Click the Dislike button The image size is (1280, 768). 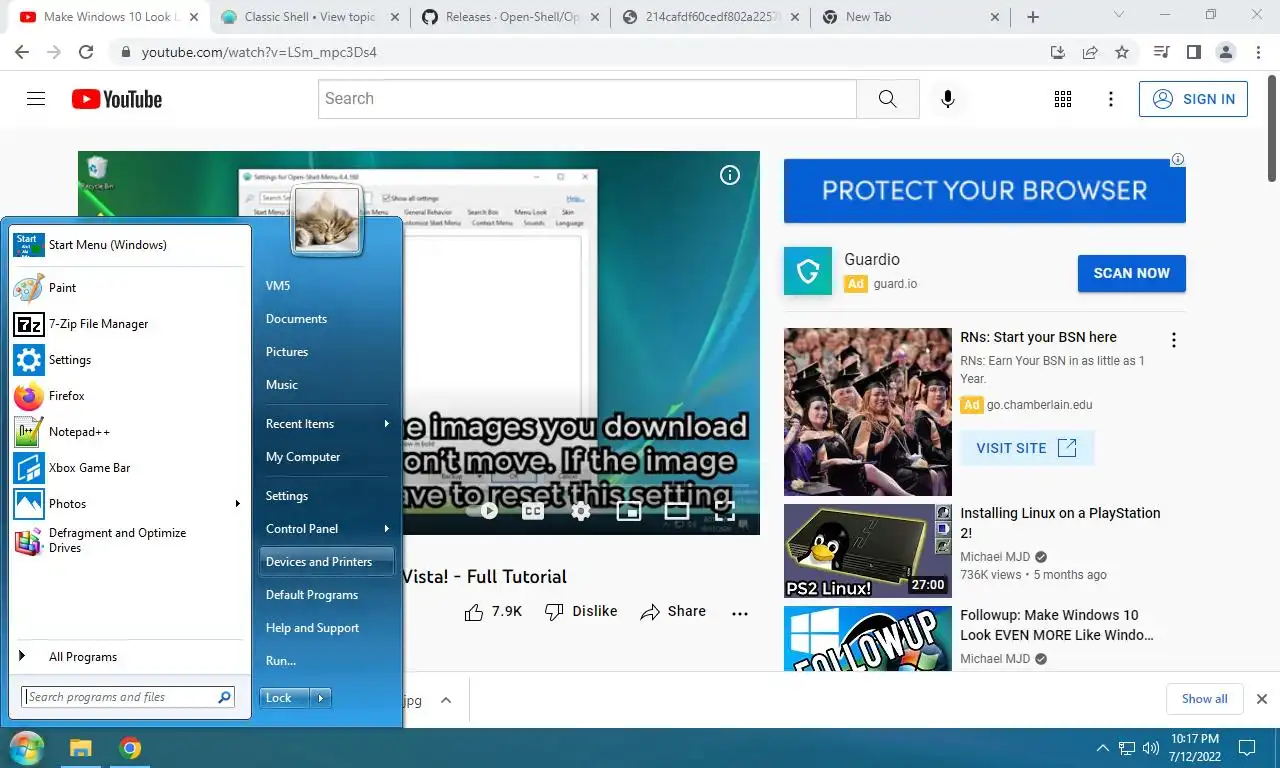pos(580,612)
